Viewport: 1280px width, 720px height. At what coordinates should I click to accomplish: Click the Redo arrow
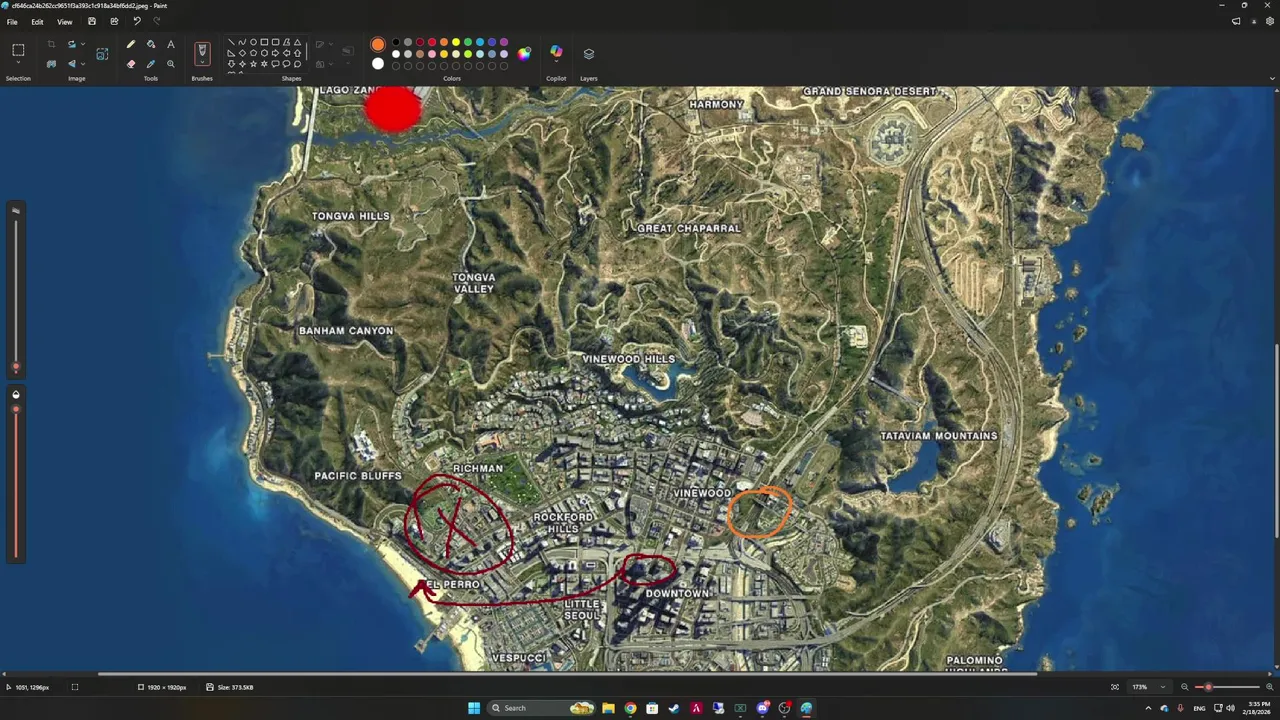pyautogui.click(x=156, y=21)
